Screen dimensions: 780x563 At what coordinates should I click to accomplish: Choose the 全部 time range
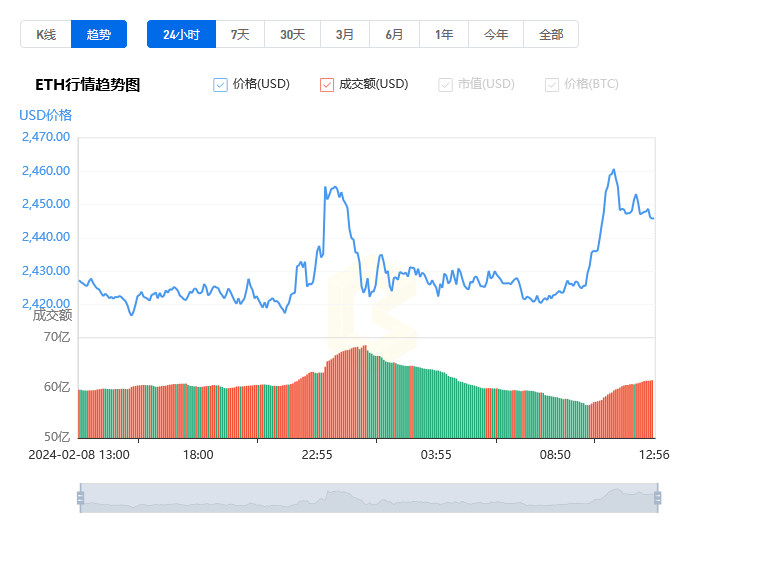[551, 34]
